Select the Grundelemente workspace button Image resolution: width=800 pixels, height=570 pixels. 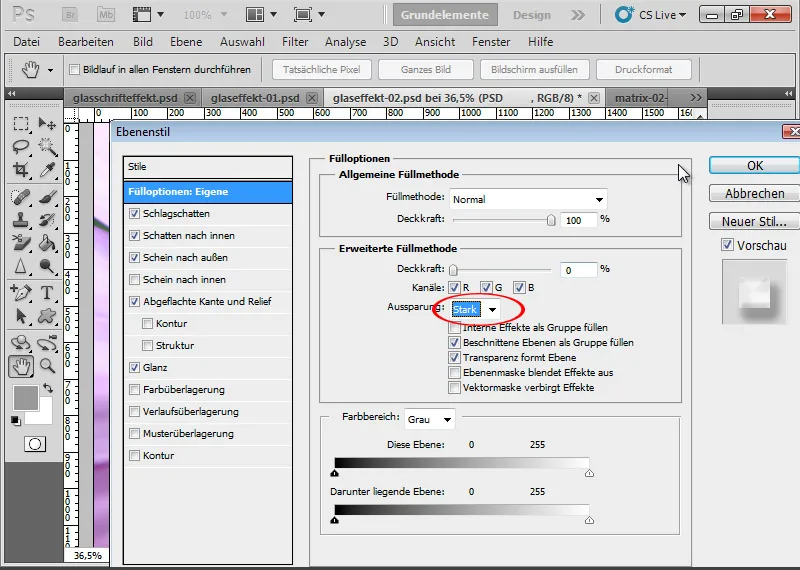(445, 15)
